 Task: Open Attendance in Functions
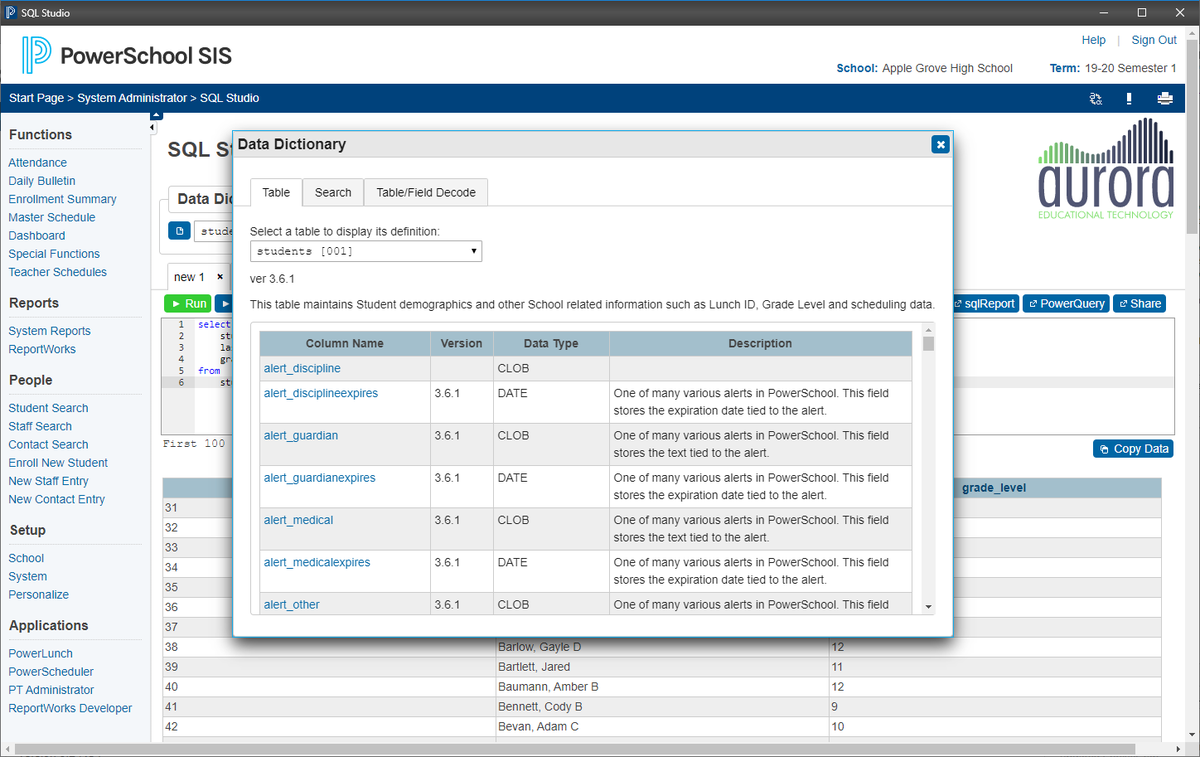[x=38, y=163]
